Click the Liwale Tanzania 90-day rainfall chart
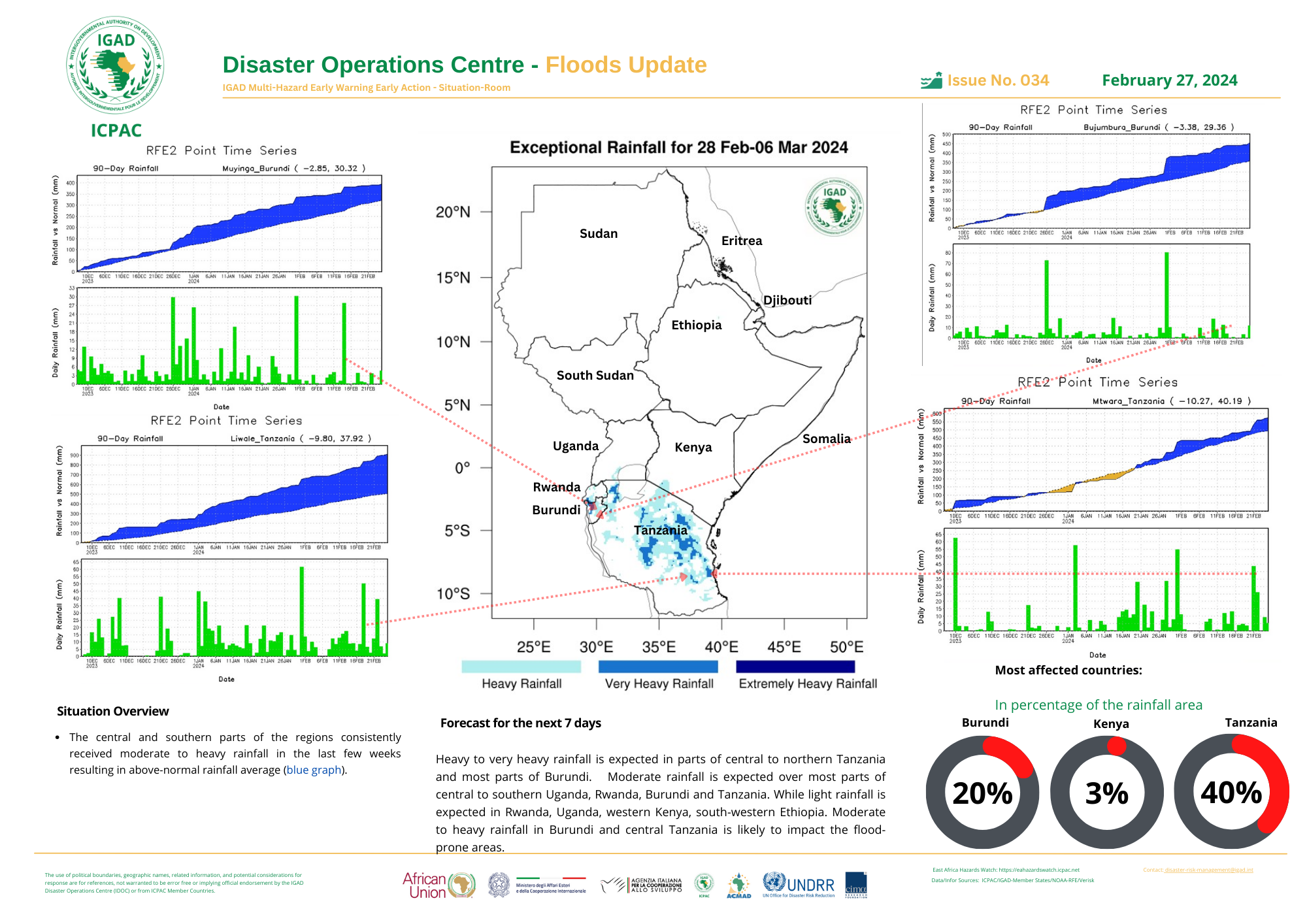Viewport: 1307px width, 924px height. (235, 495)
